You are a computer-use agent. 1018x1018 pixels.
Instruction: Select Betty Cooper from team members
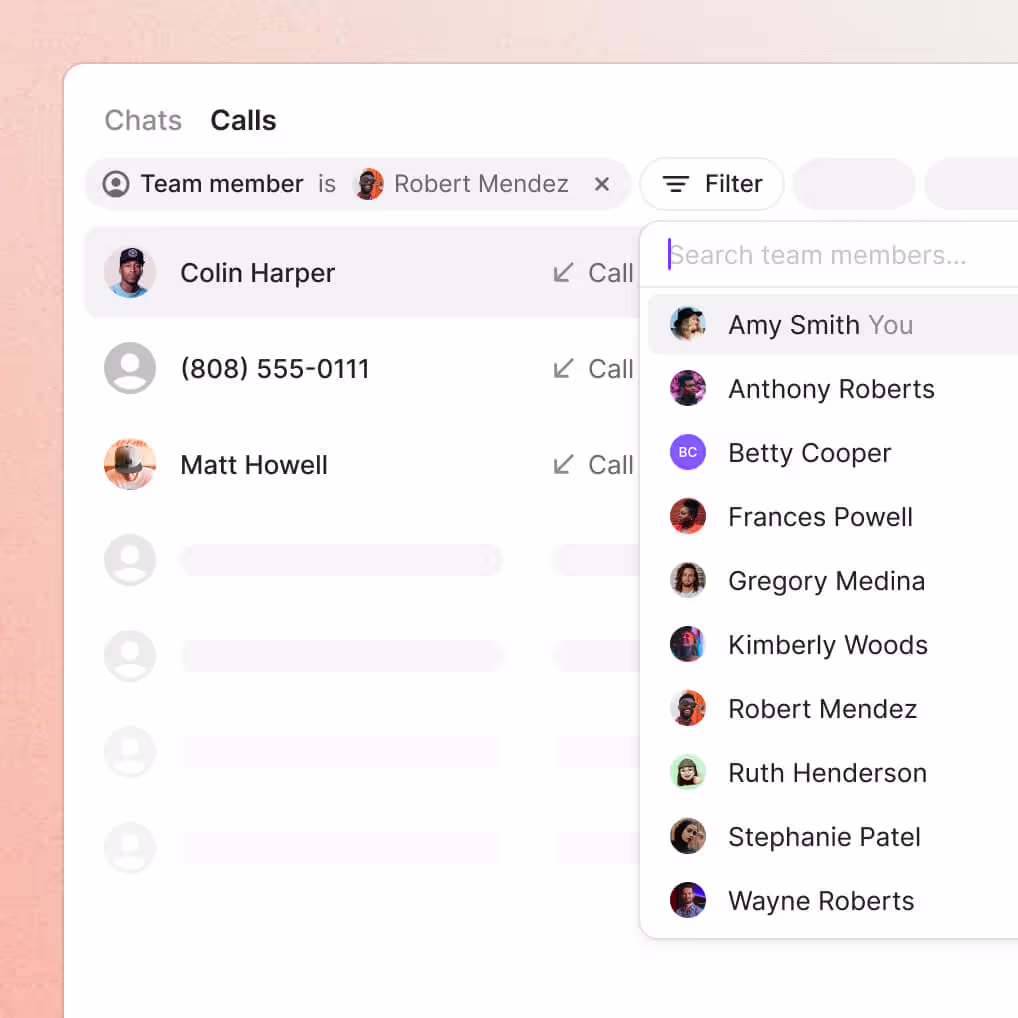[833, 453]
